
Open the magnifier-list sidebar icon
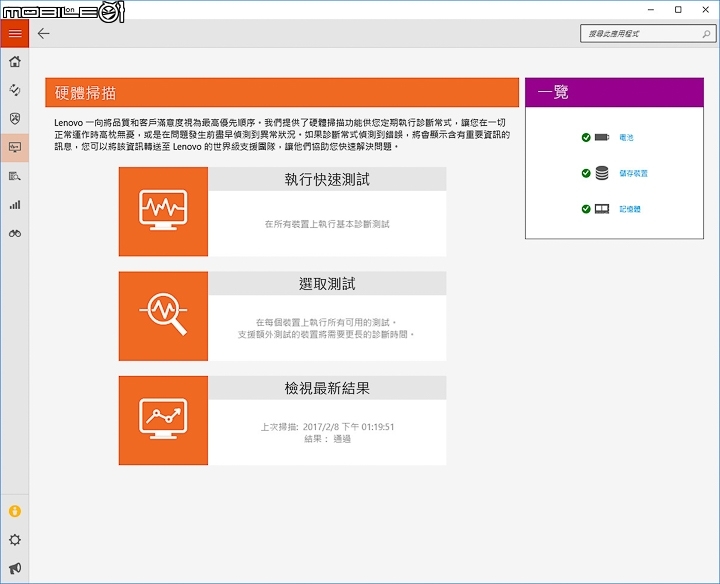coord(15,176)
